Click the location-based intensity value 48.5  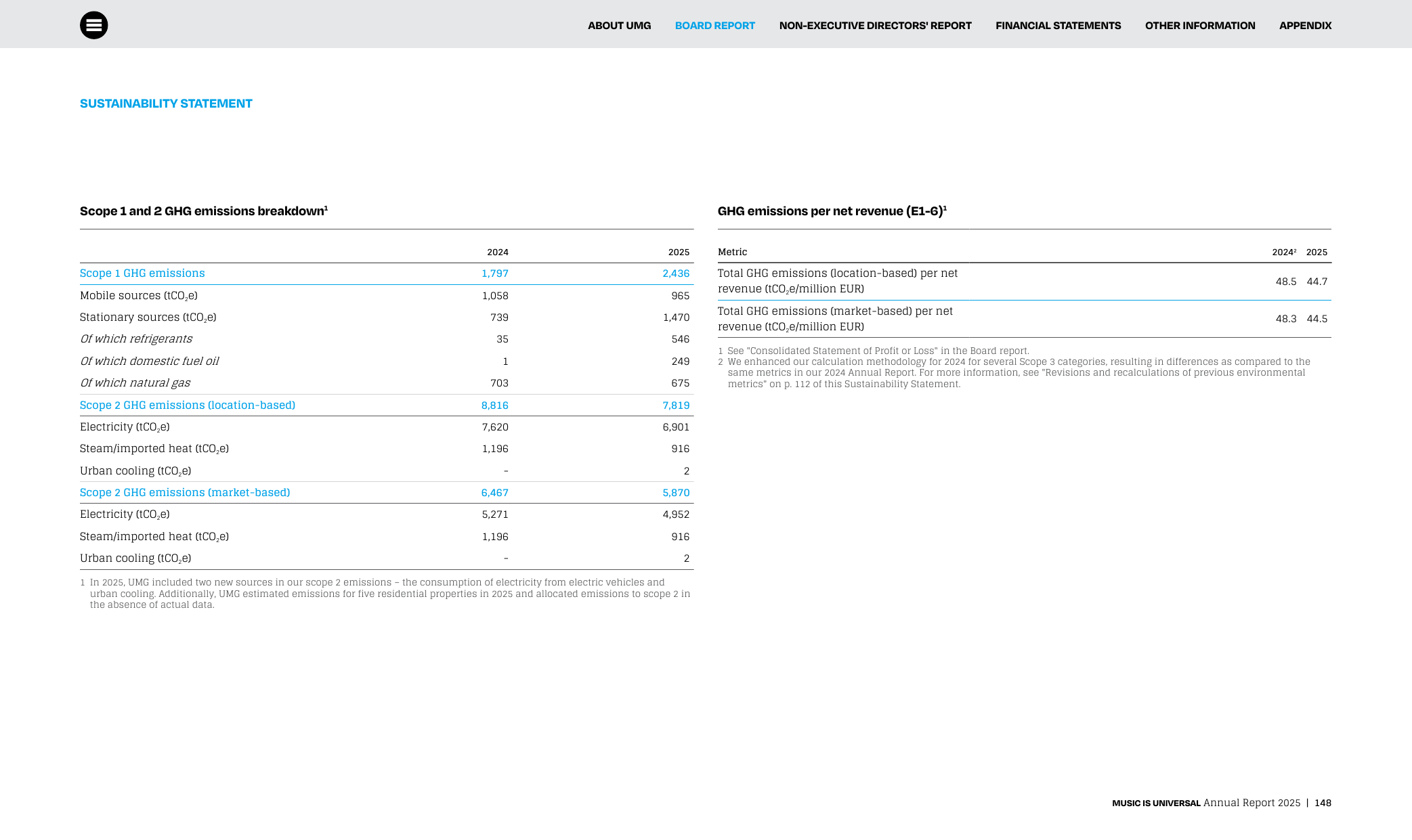click(1286, 282)
